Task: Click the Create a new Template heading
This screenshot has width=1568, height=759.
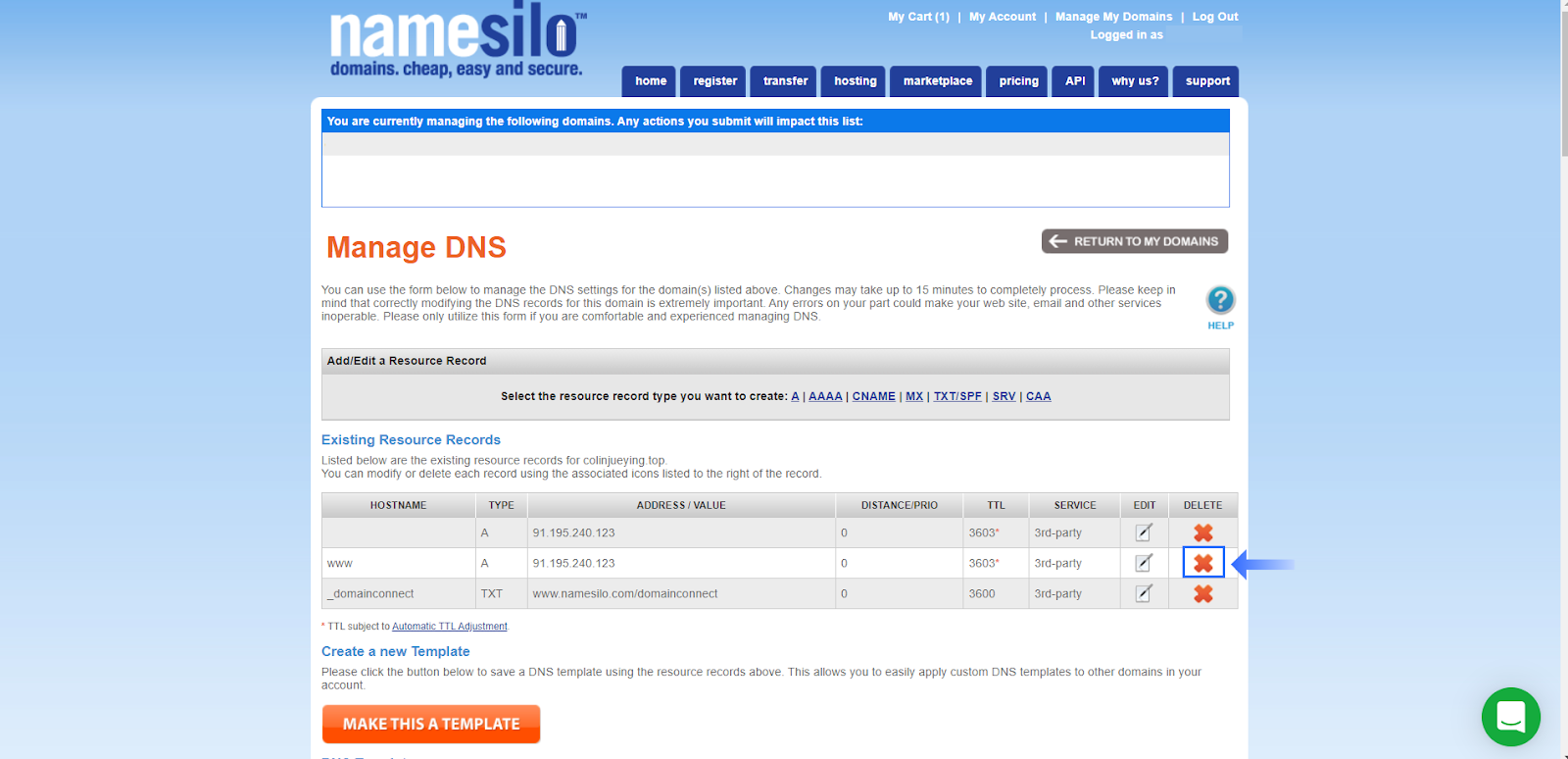Action: pyautogui.click(x=396, y=651)
